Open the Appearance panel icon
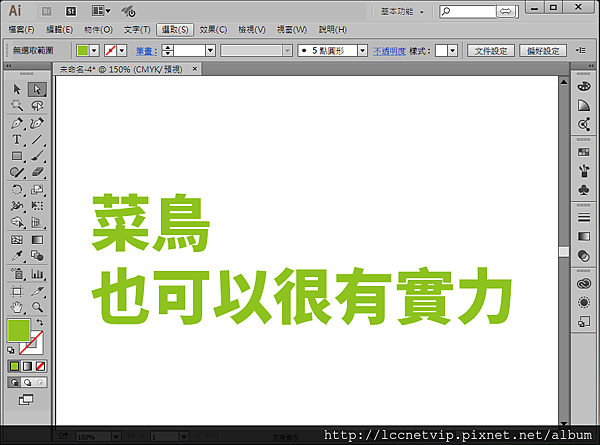This screenshot has height=445, width=600. click(584, 302)
